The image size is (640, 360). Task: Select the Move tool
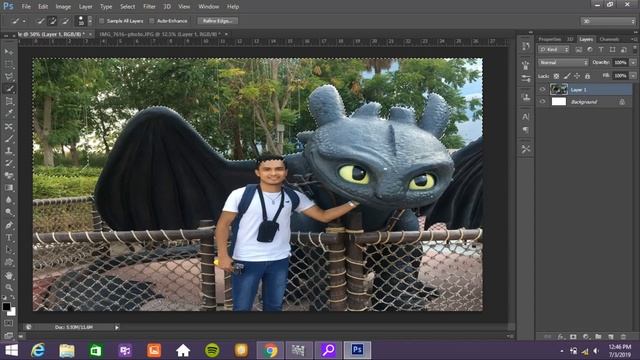click(x=9, y=52)
